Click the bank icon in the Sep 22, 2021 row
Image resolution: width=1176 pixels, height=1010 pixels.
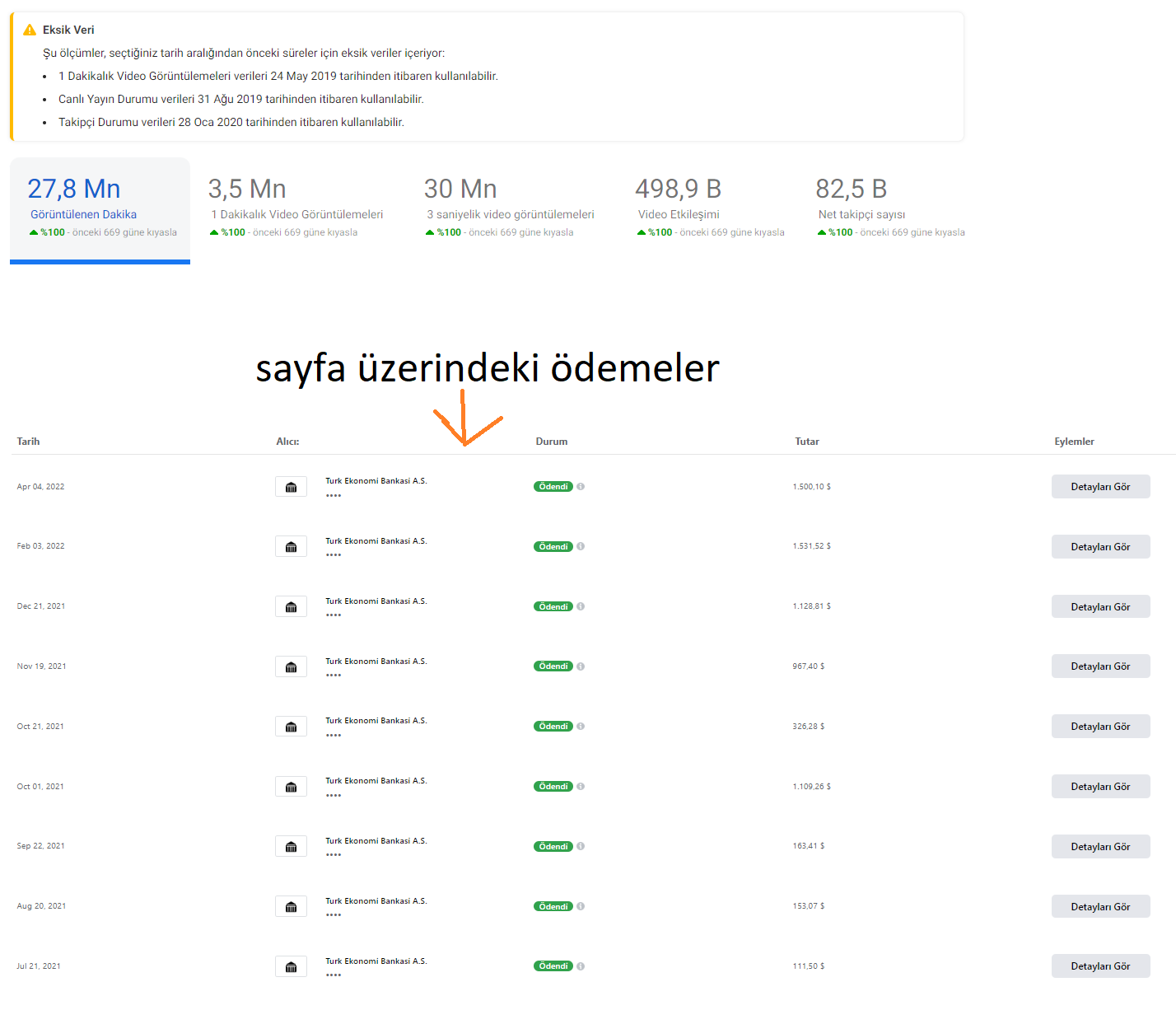(x=291, y=847)
